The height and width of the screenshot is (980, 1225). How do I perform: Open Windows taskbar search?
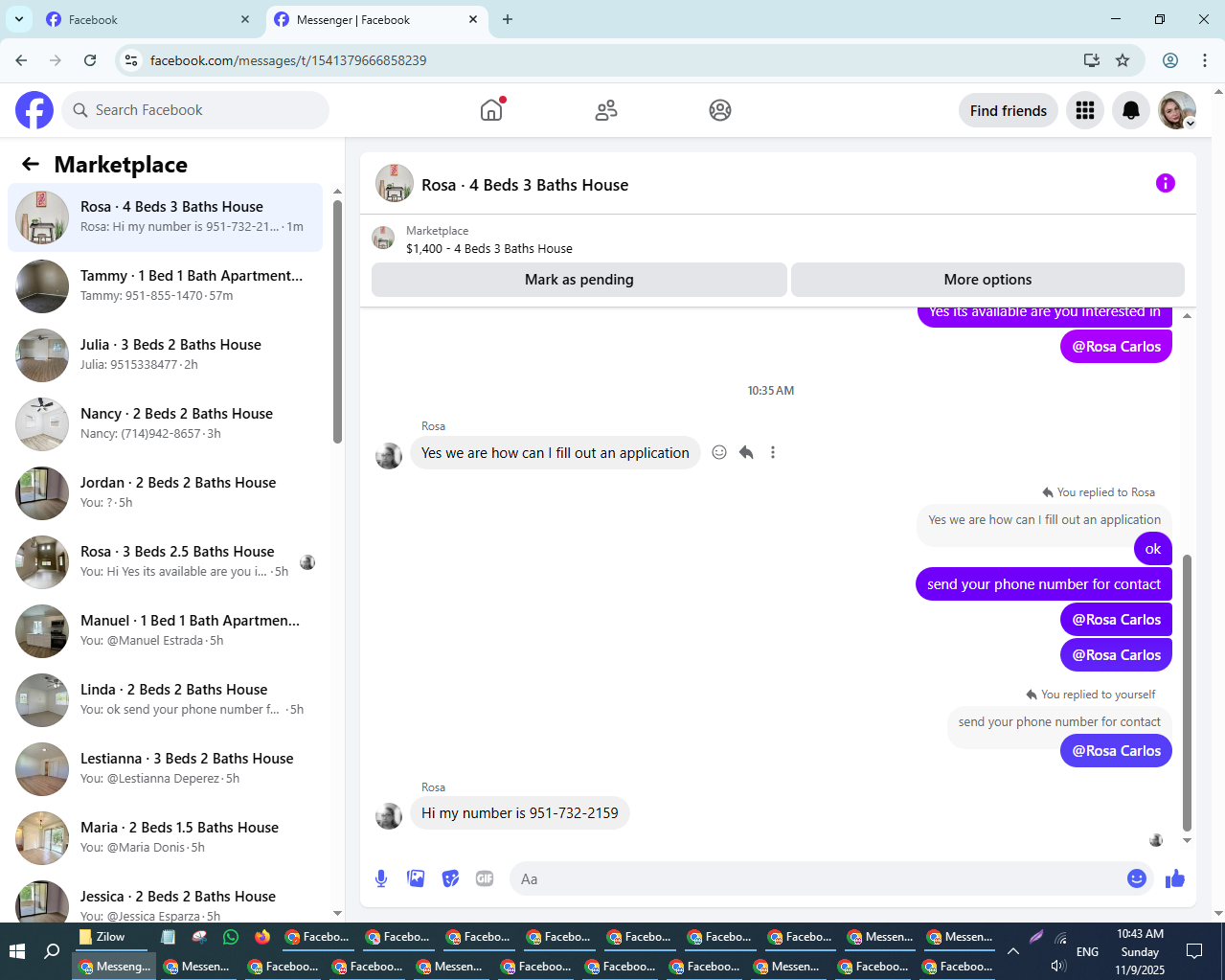click(x=53, y=951)
